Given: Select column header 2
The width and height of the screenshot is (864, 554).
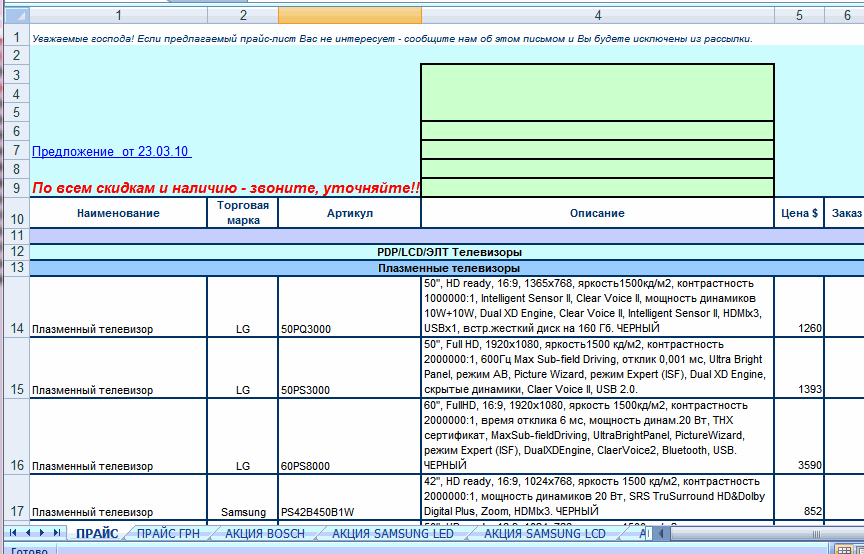Looking at the screenshot, I should point(243,15).
